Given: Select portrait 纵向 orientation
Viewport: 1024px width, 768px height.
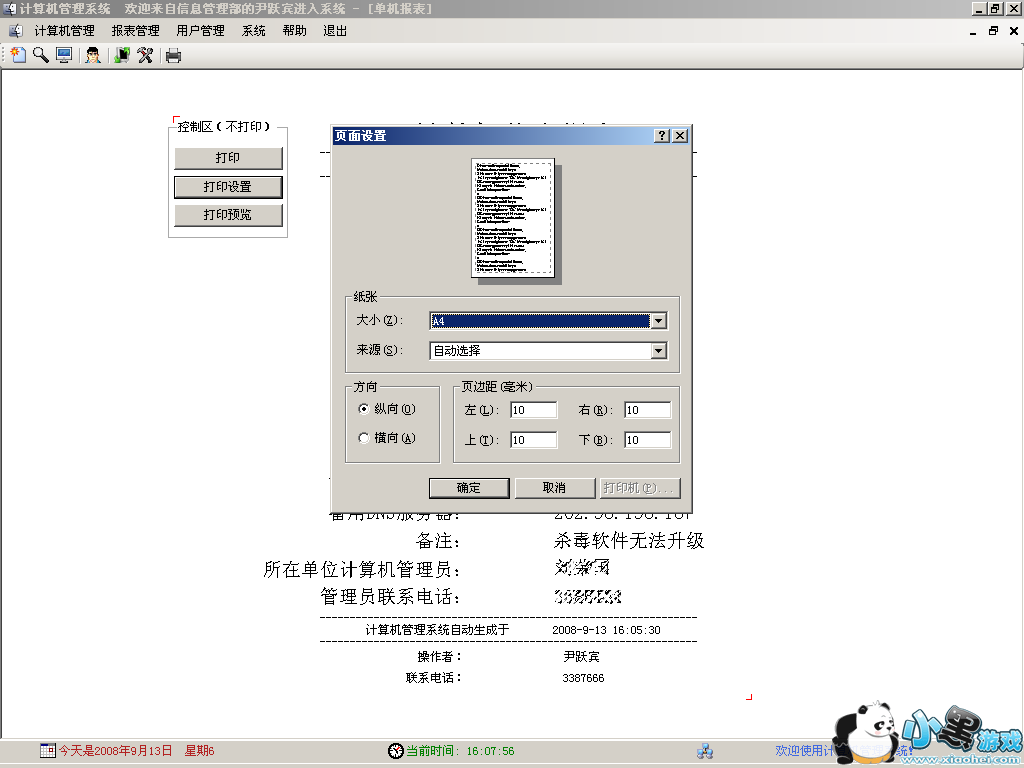Looking at the screenshot, I should 364,409.
